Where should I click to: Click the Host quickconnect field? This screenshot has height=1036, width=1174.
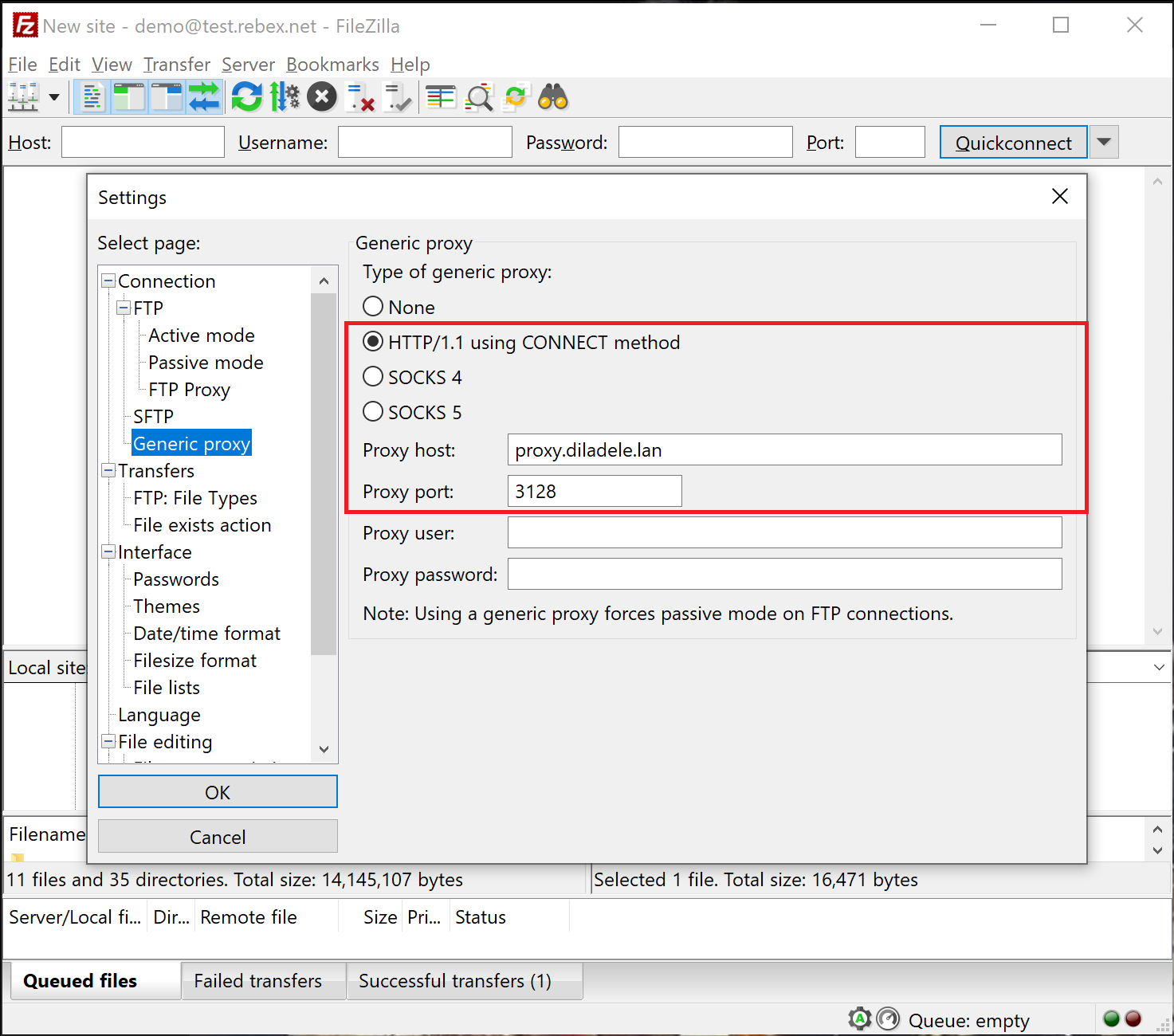tap(143, 142)
